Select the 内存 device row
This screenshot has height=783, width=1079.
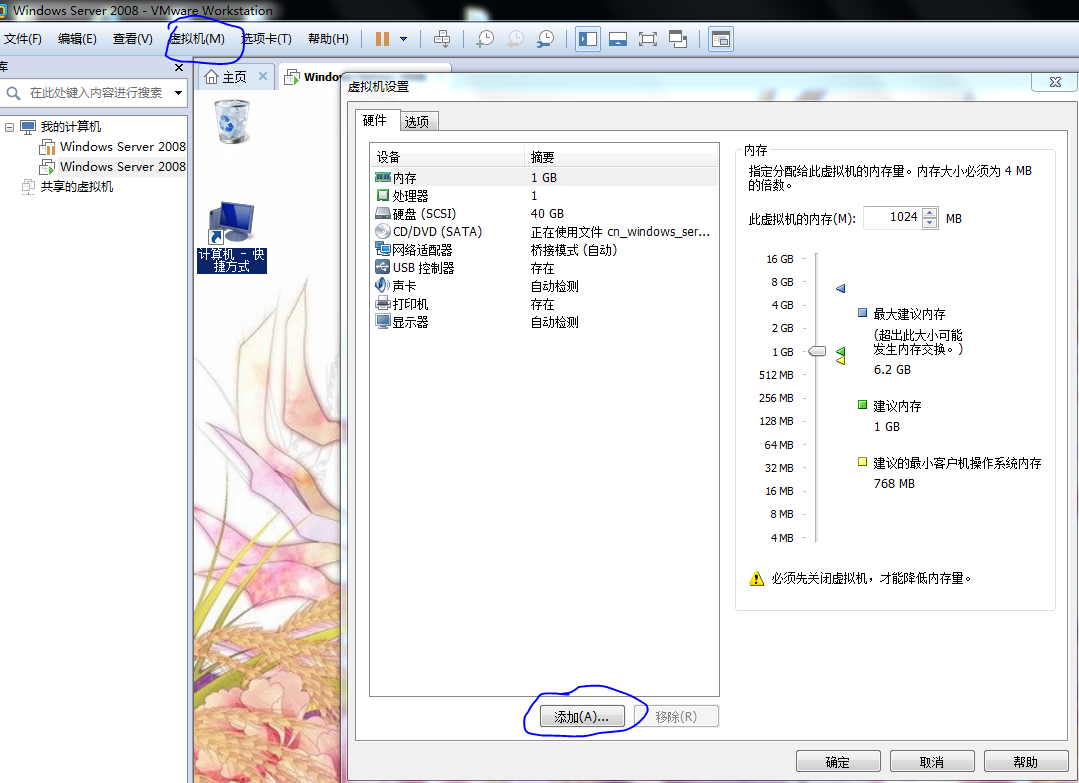tap(544, 178)
